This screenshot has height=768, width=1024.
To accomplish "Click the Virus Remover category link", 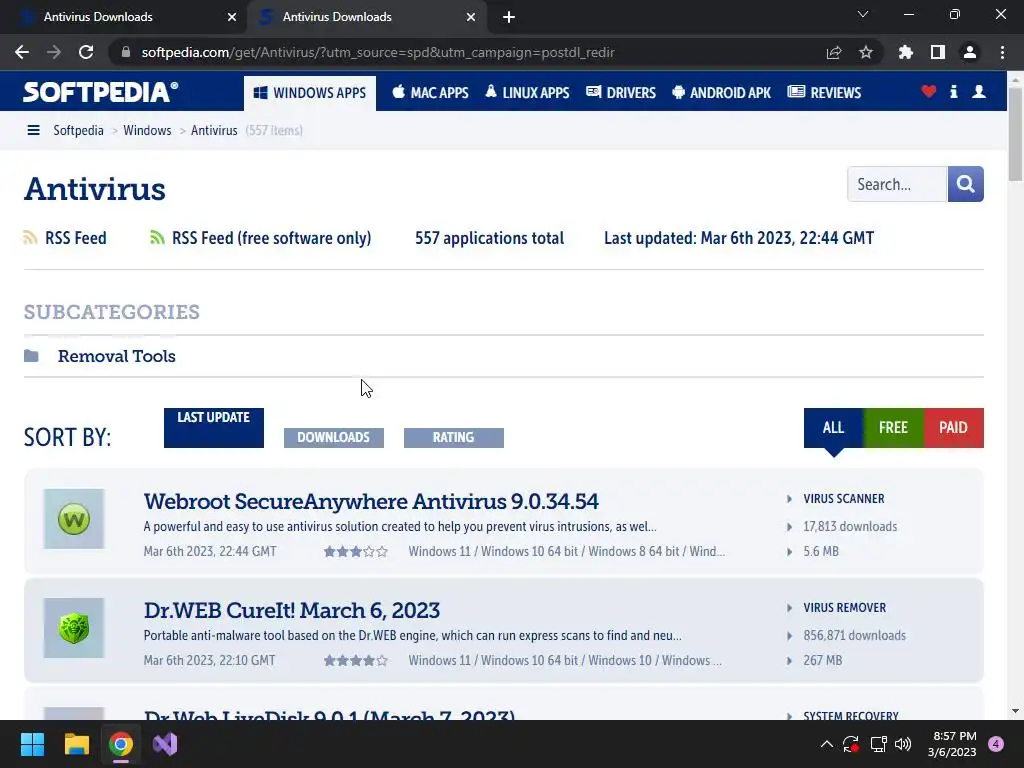I will pyautogui.click(x=844, y=607).
